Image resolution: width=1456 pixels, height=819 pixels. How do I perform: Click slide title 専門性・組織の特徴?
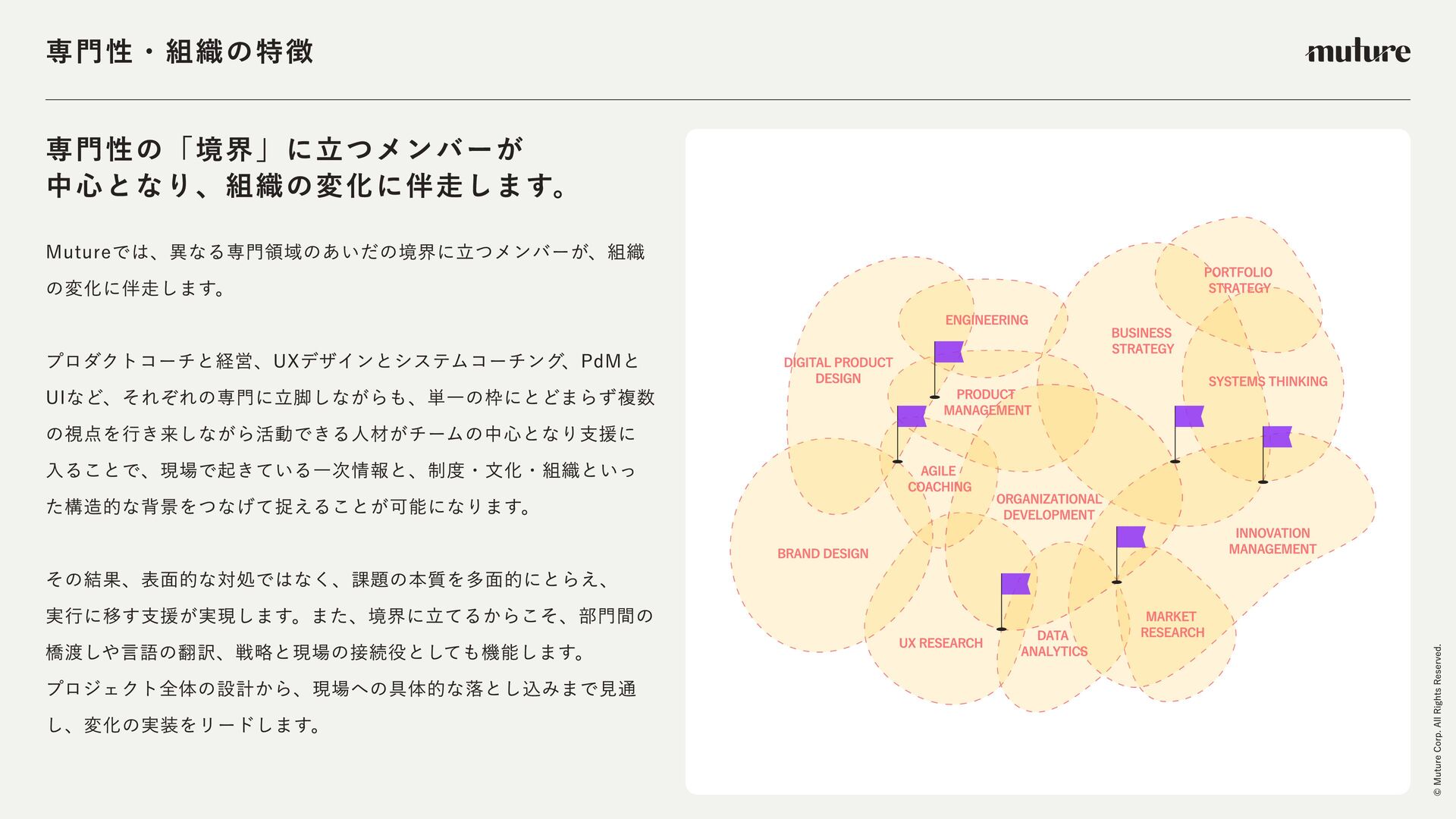pos(180,52)
